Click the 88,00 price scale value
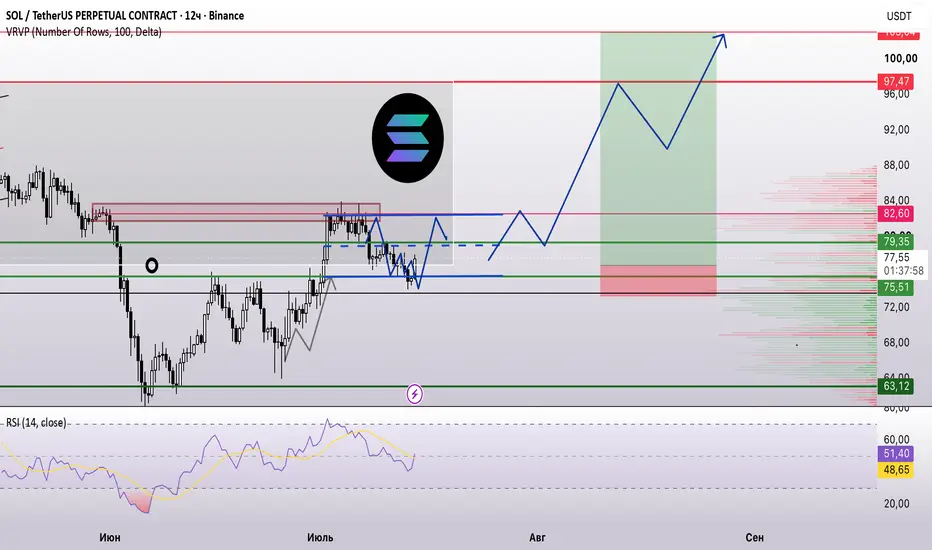The image size is (932, 550). pos(896,165)
